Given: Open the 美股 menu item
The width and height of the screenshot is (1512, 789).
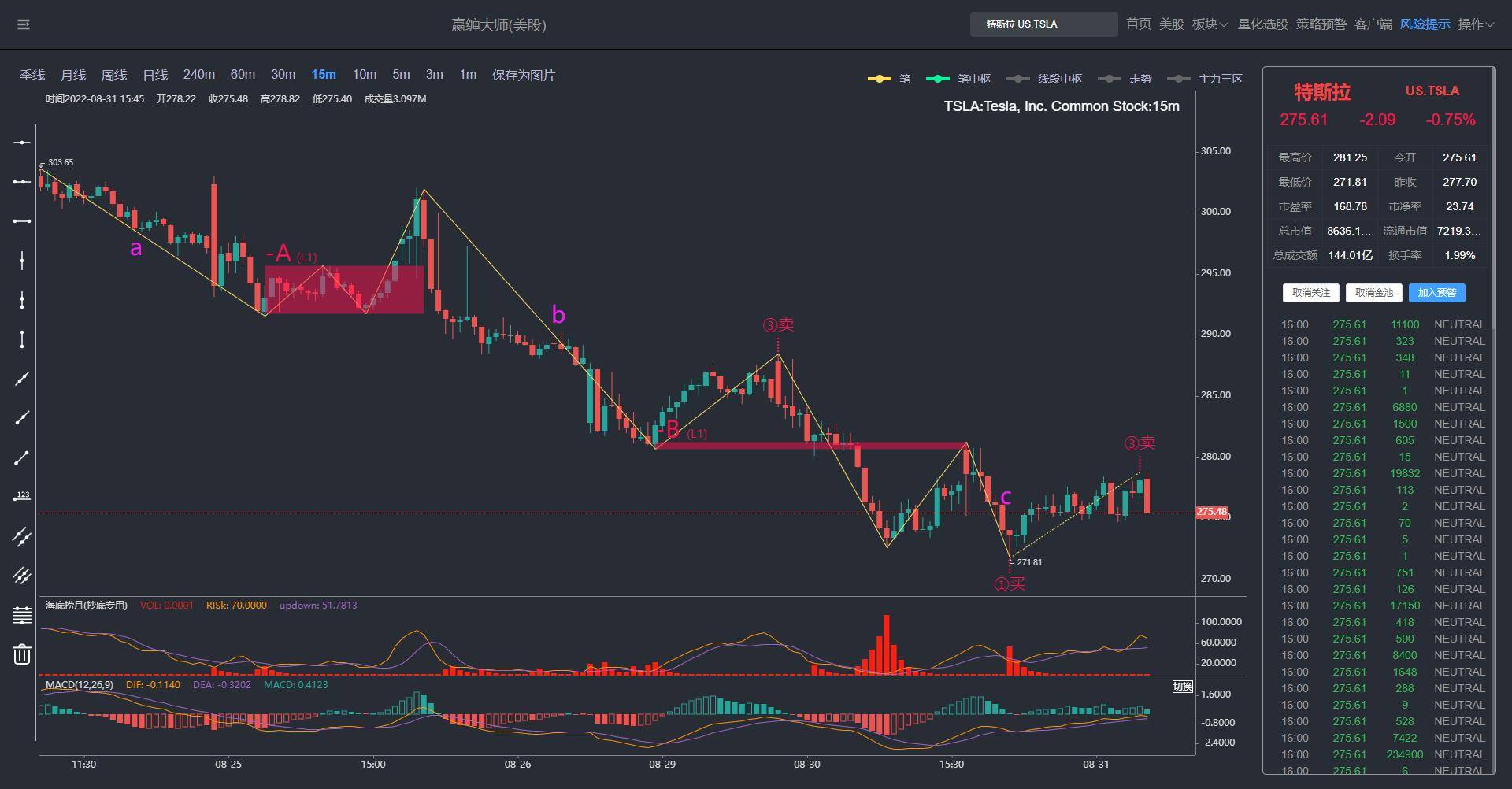Looking at the screenshot, I should pyautogui.click(x=1171, y=24).
